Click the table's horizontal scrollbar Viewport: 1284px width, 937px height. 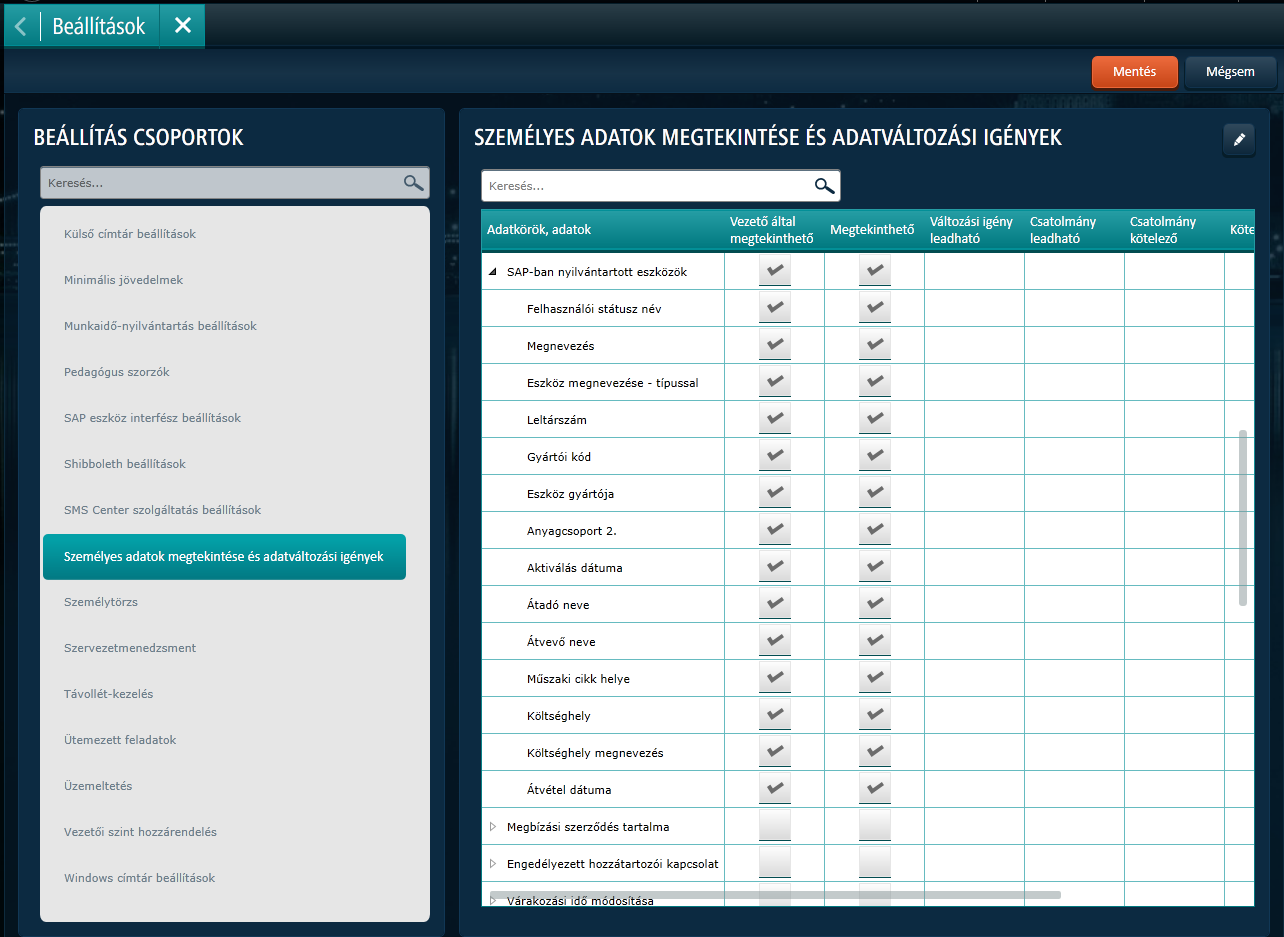775,895
